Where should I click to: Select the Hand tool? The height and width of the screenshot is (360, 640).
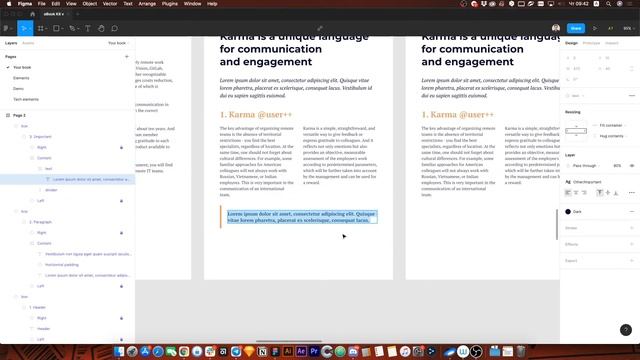(101, 28)
